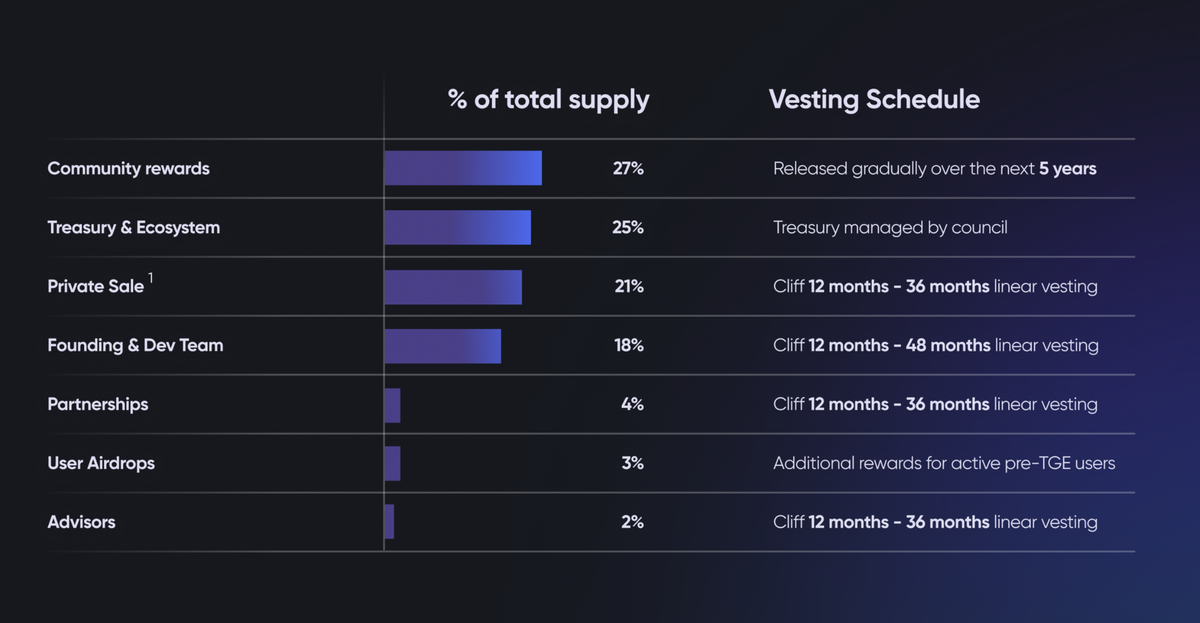
Task: Click the "Treasury managed by council" text
Action: 890,227
